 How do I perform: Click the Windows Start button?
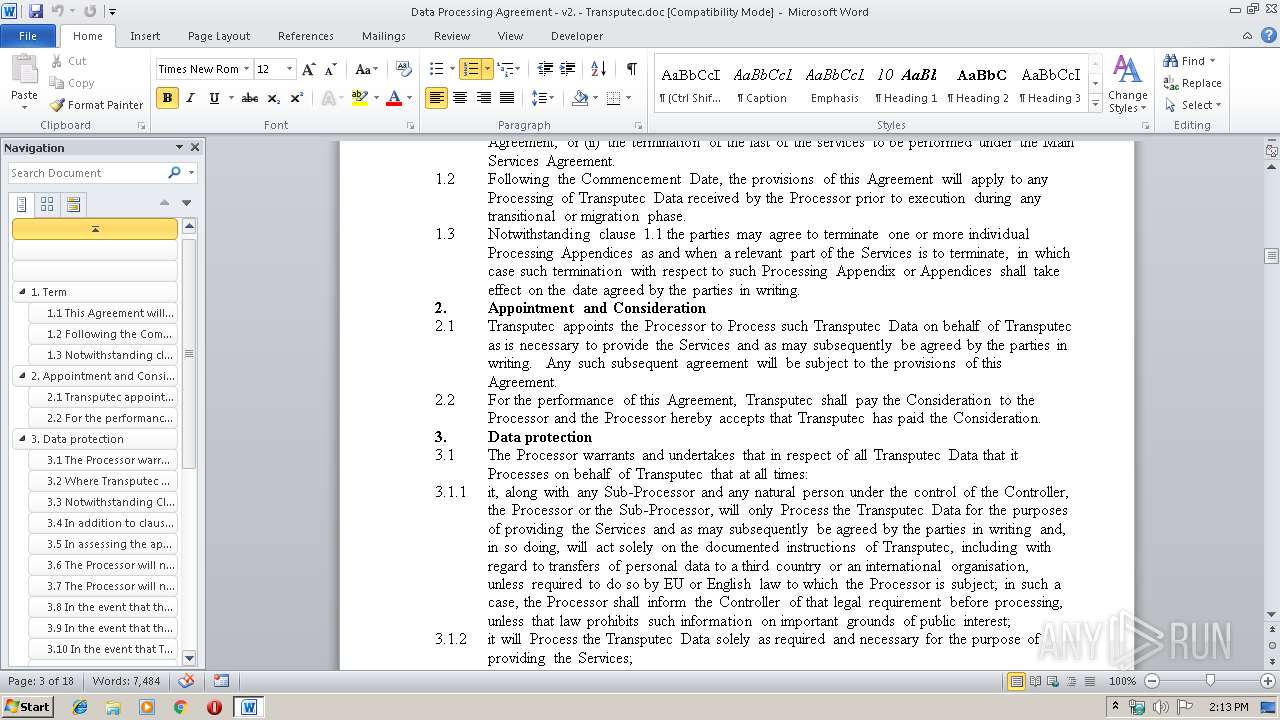click(x=27, y=706)
